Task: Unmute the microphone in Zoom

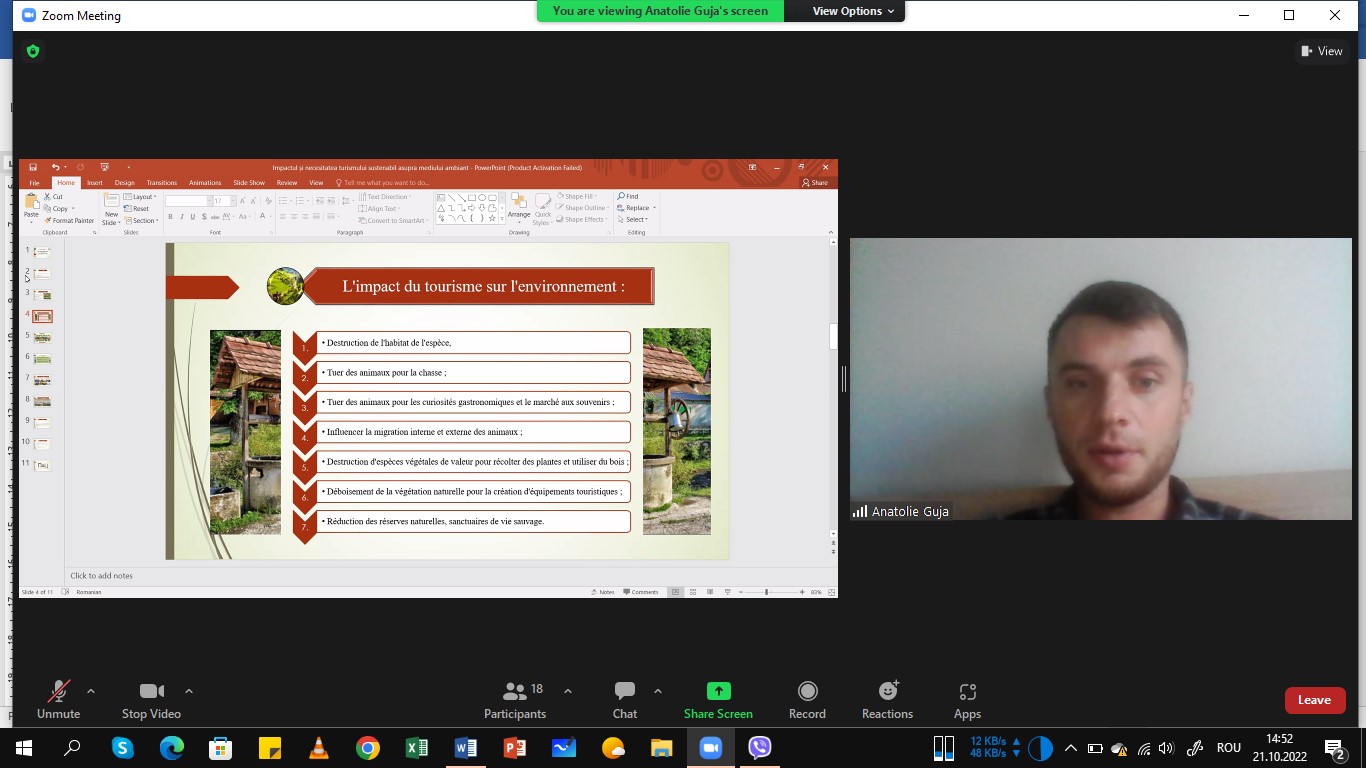Action: click(x=58, y=699)
